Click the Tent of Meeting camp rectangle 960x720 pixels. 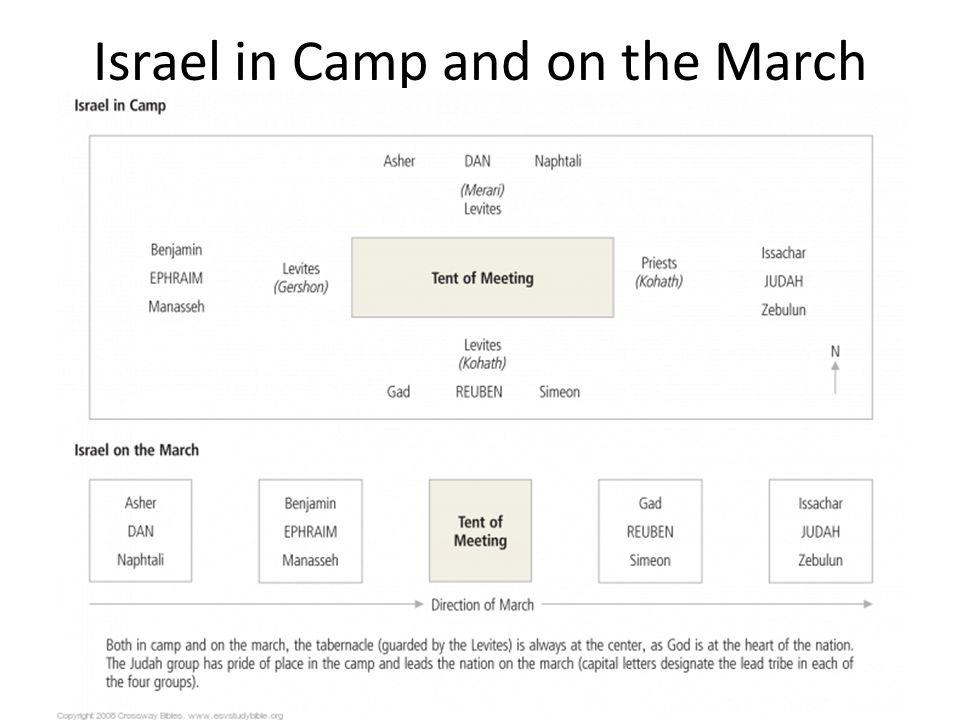click(482, 277)
